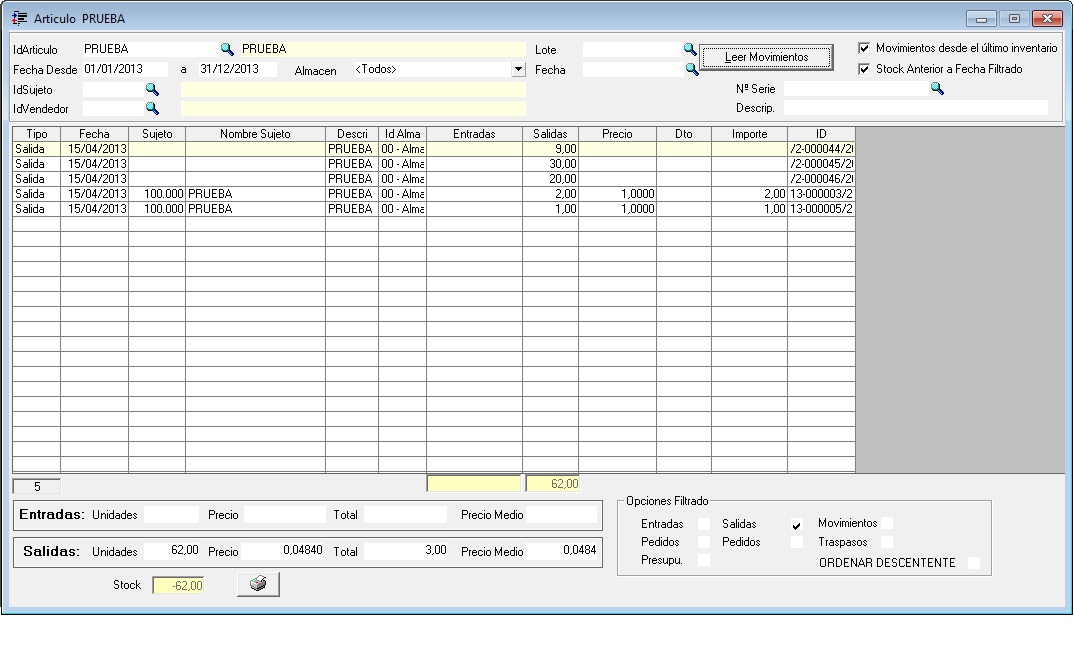
Task: Click the print button next to Stock
Action: pyautogui.click(x=258, y=584)
